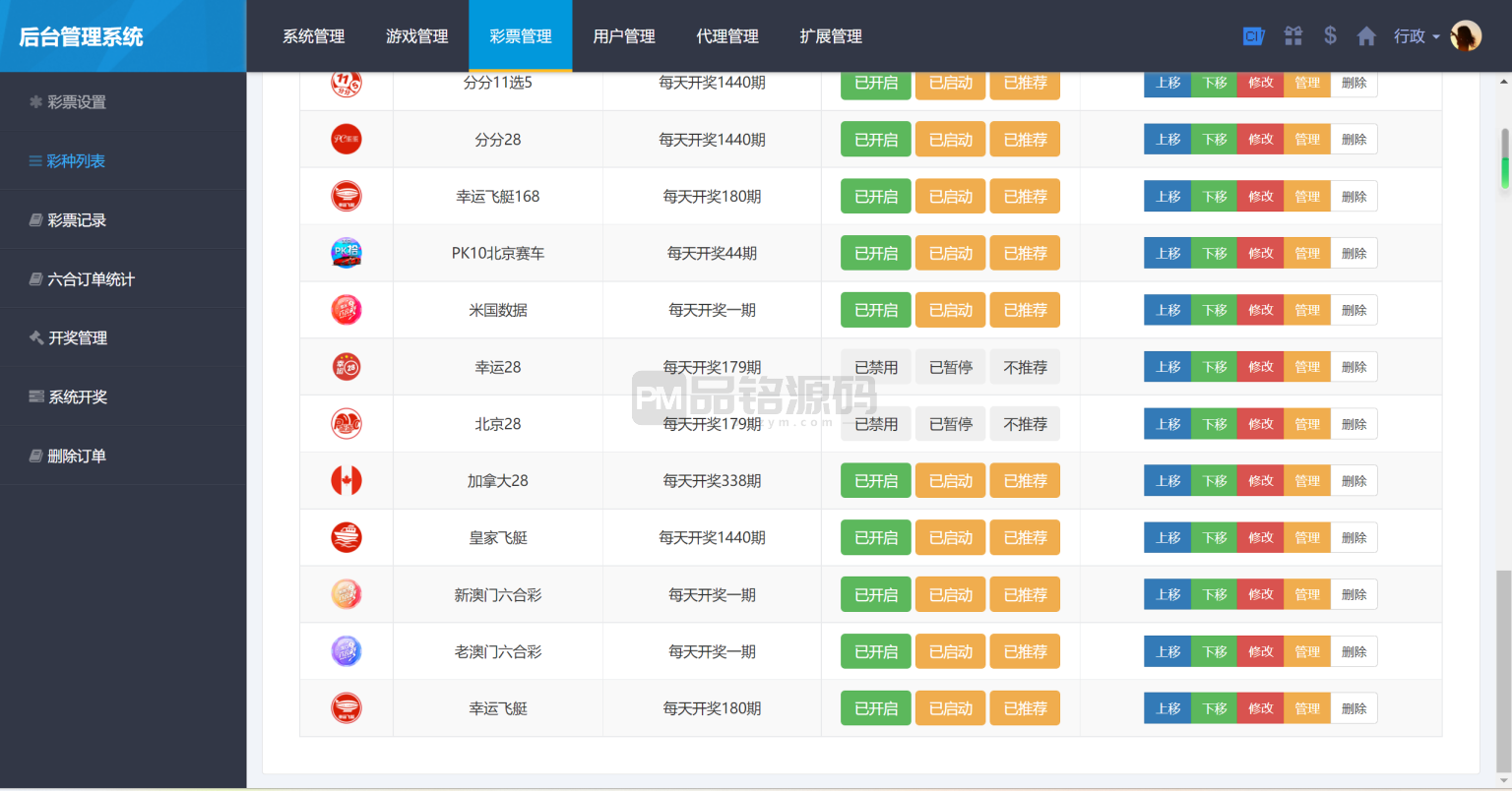Image resolution: width=1512 pixels, height=791 pixels.
Task: Open the 代理管理 top menu
Action: (x=727, y=36)
